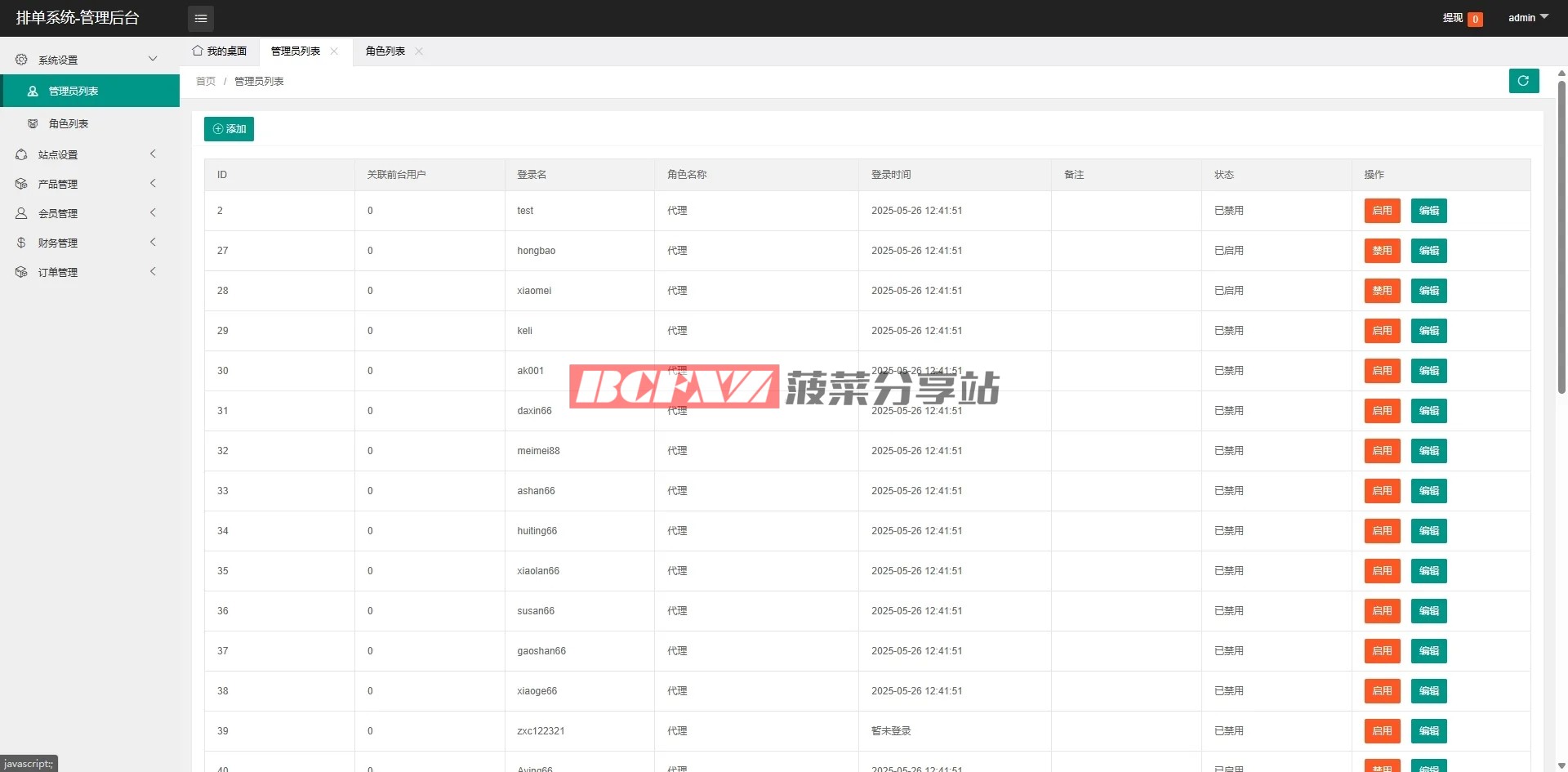Screen dimensions: 1568x772
Task: Disable the xiaomei admin account
Action: coord(1382,291)
